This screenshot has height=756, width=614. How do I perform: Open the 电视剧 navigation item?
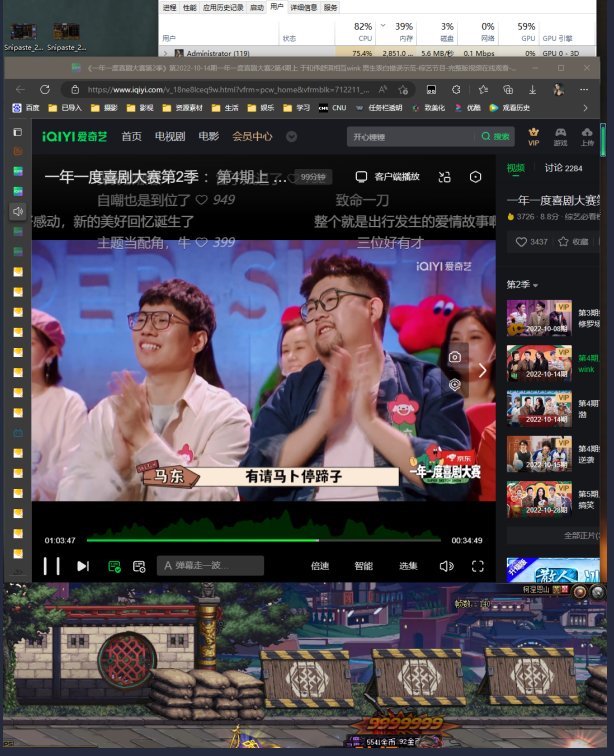click(170, 136)
